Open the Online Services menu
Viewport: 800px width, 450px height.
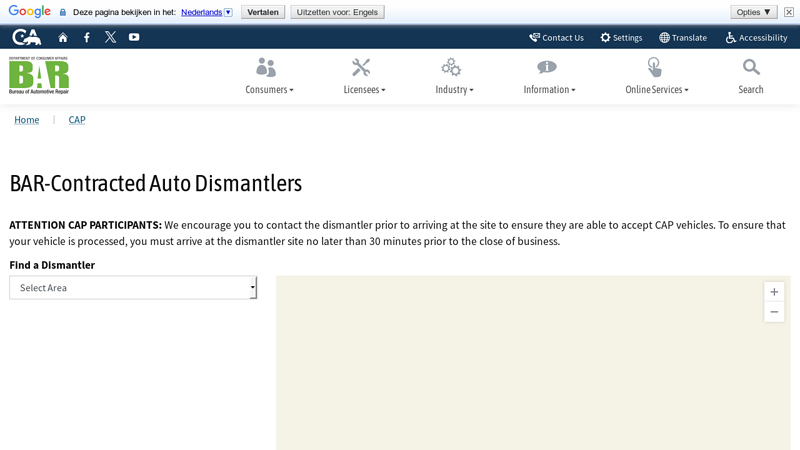(x=656, y=76)
